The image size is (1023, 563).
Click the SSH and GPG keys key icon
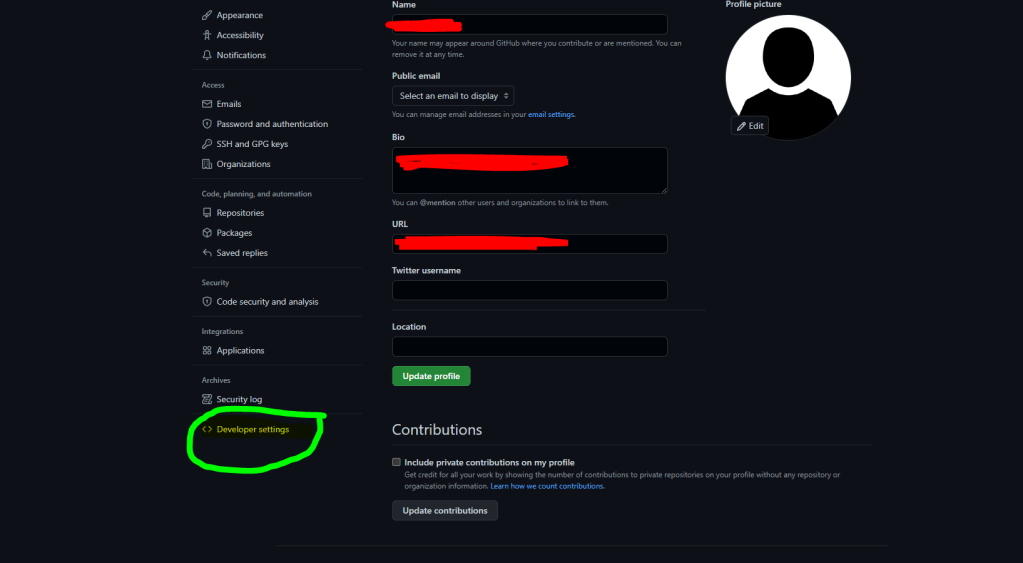(207, 144)
